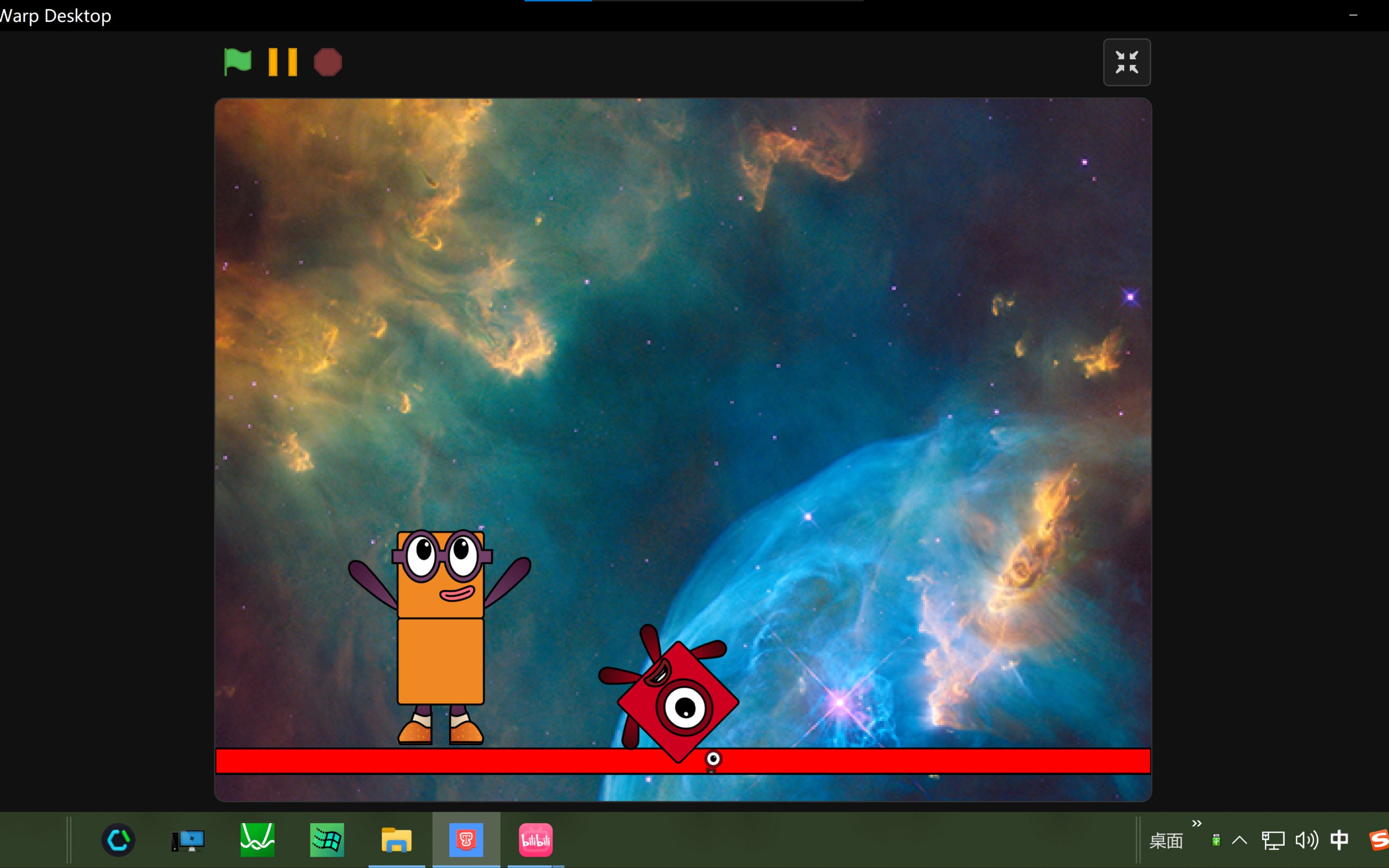Show hidden tray icons with the up arrow
This screenshot has height=868, width=1389.
tap(1239, 840)
